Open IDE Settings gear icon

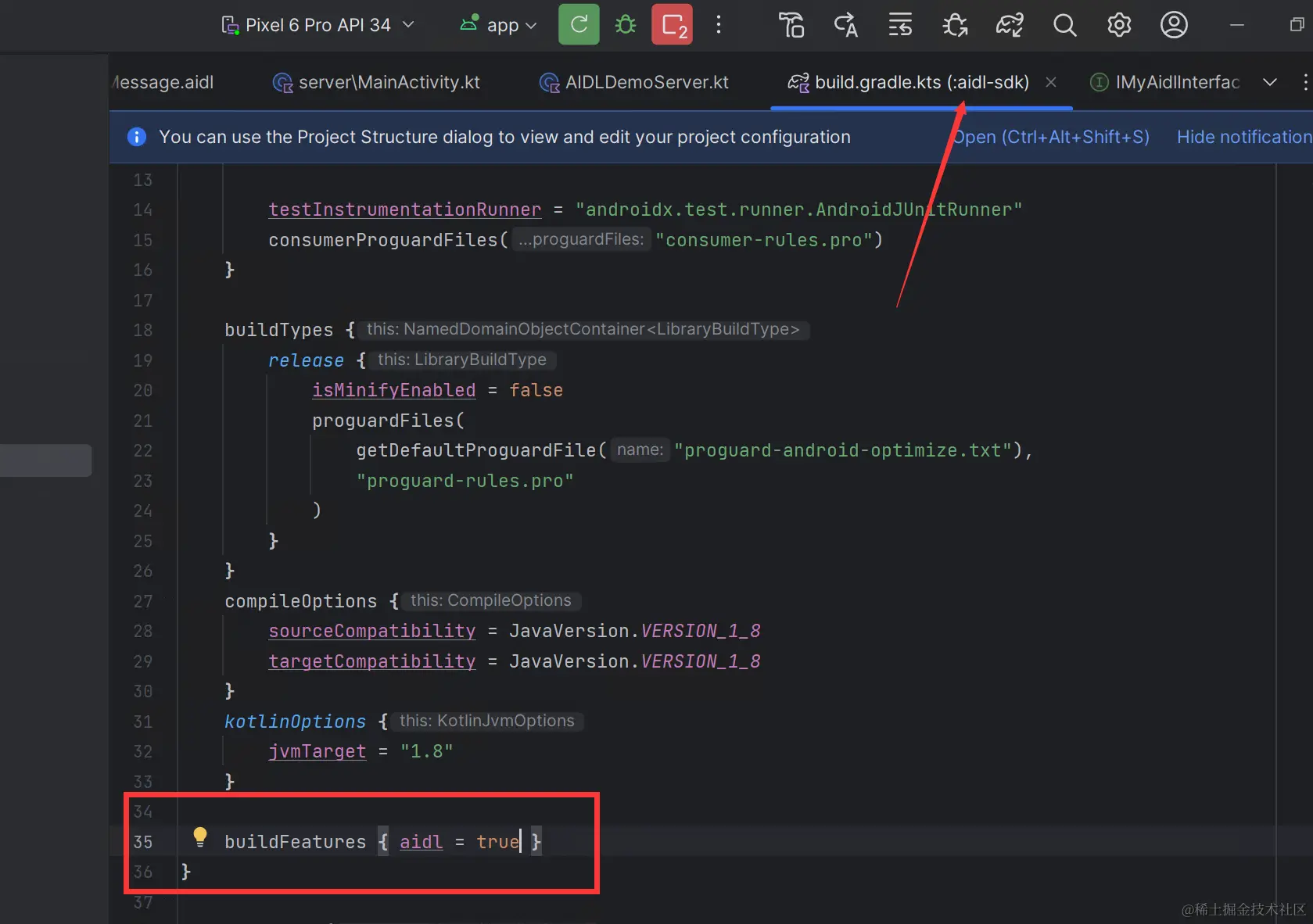pos(1119,25)
